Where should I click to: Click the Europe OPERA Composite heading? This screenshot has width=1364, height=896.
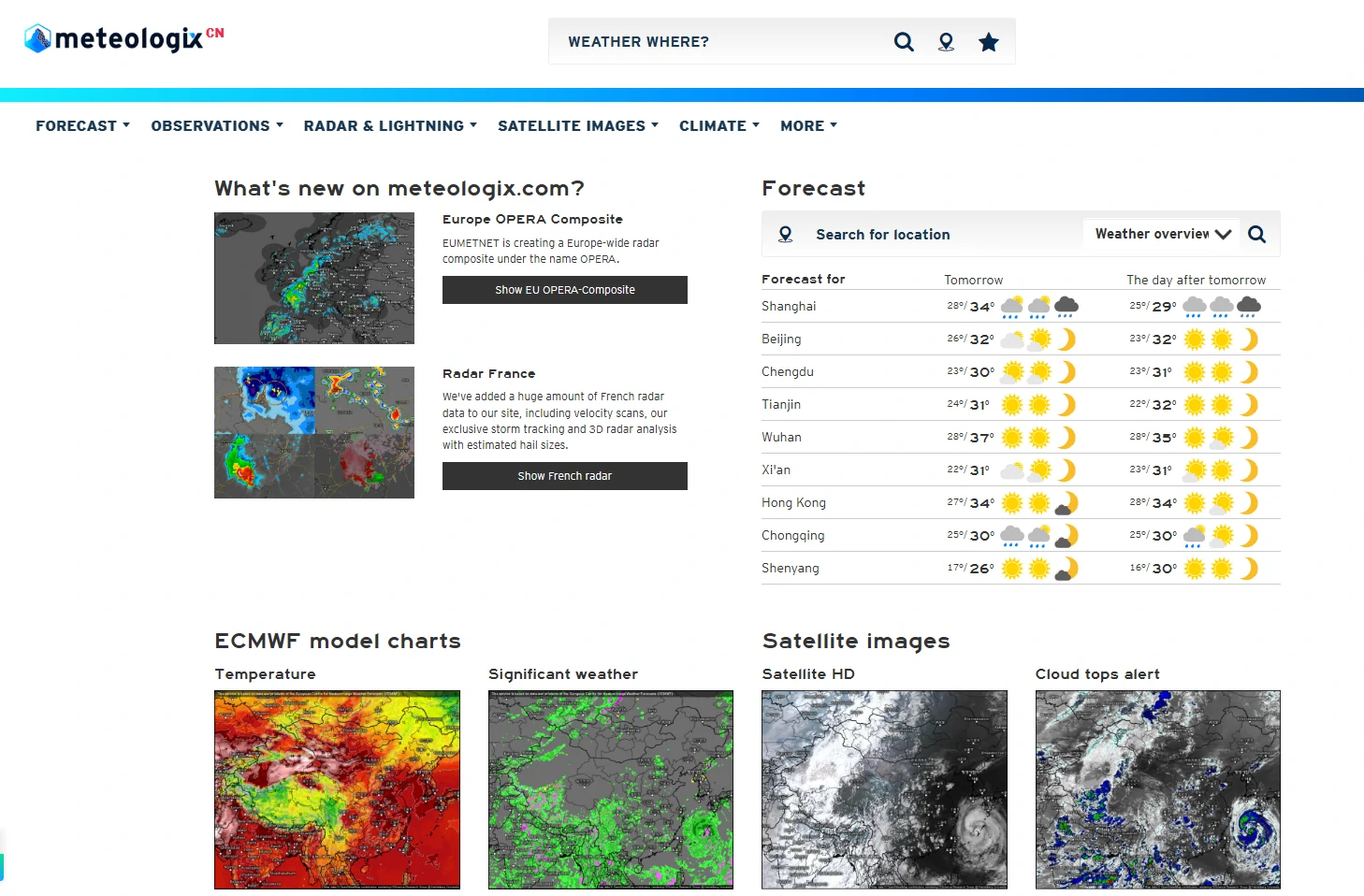click(x=532, y=219)
